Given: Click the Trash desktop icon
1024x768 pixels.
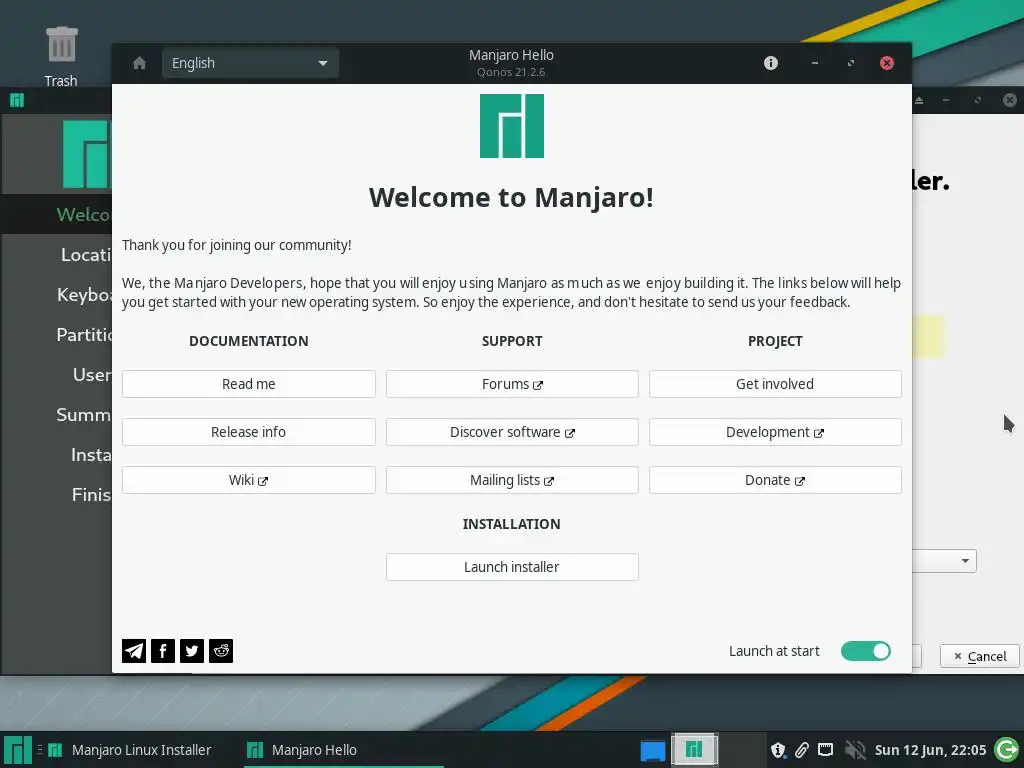Looking at the screenshot, I should tap(61, 56).
